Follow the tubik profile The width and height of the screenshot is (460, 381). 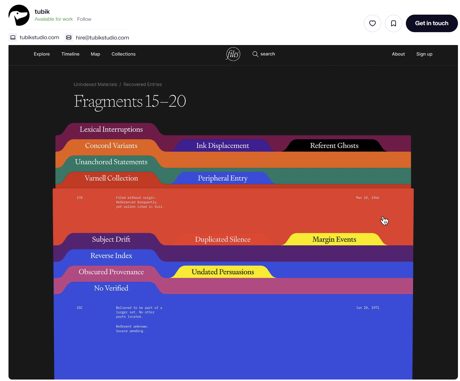point(84,19)
